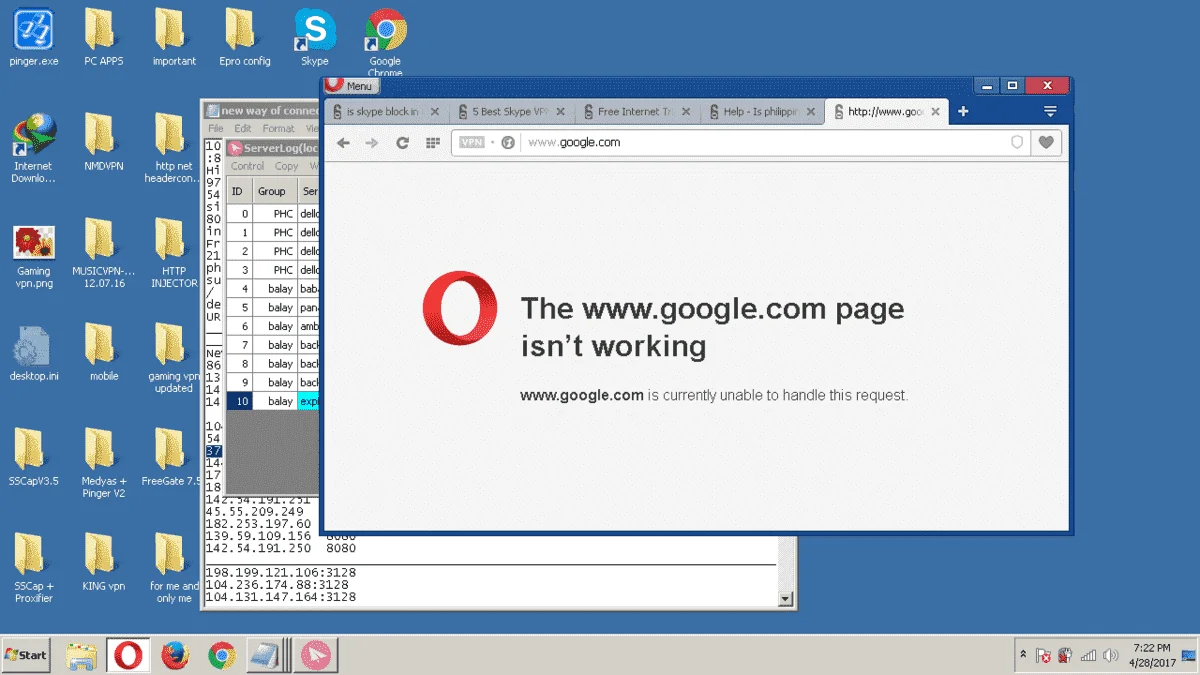Screen dimensions: 1200x675
Task: Click line 198.199.121.106:3128 in Notepad
Action: [280, 573]
